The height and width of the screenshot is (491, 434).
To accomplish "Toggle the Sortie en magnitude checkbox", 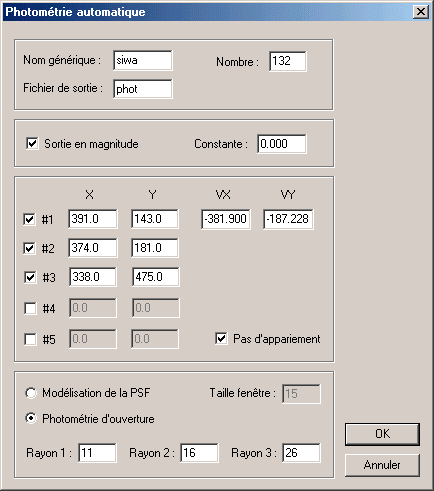I will [x=32, y=144].
